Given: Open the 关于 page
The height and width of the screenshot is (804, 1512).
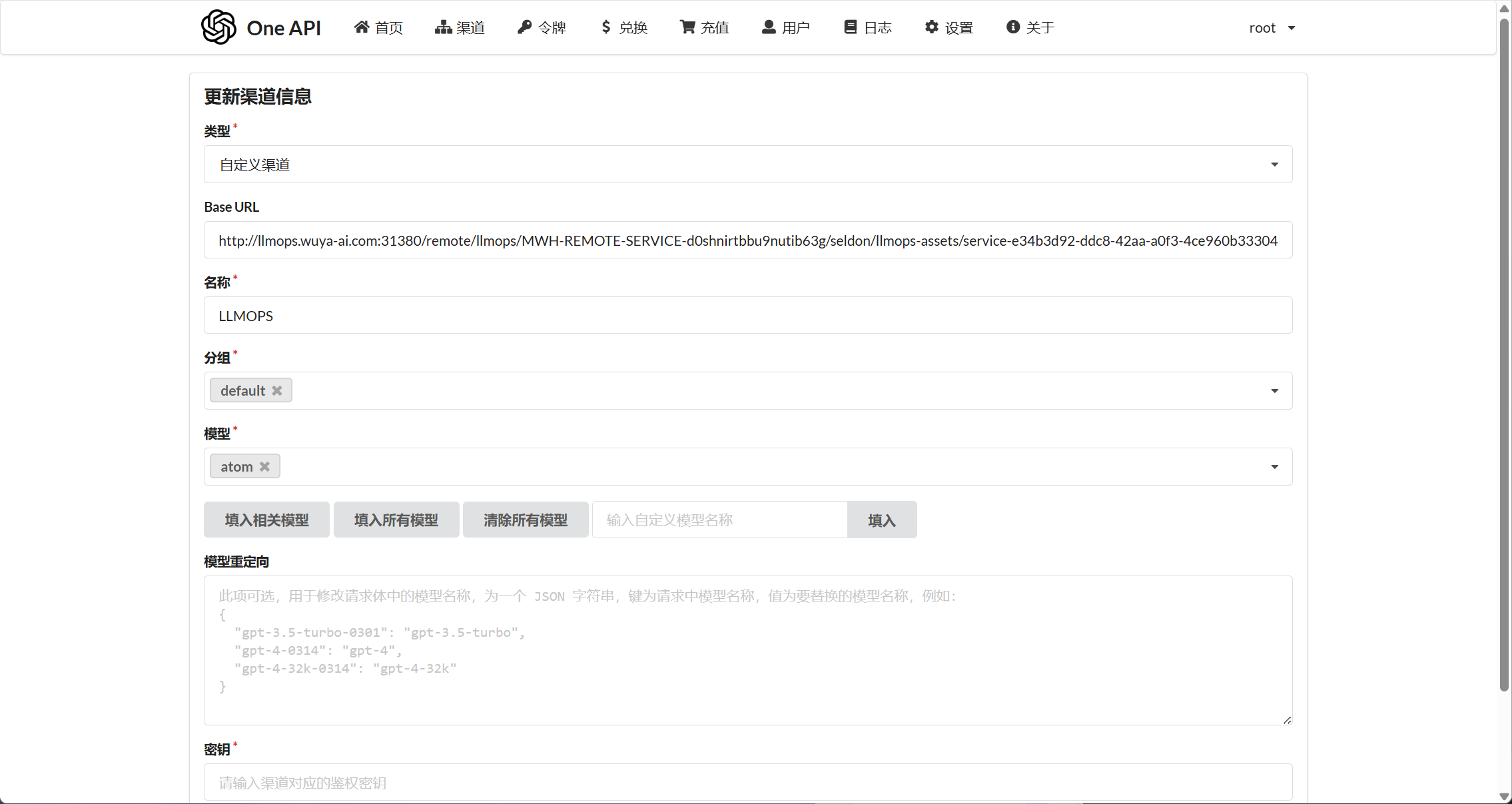Looking at the screenshot, I should [1030, 27].
